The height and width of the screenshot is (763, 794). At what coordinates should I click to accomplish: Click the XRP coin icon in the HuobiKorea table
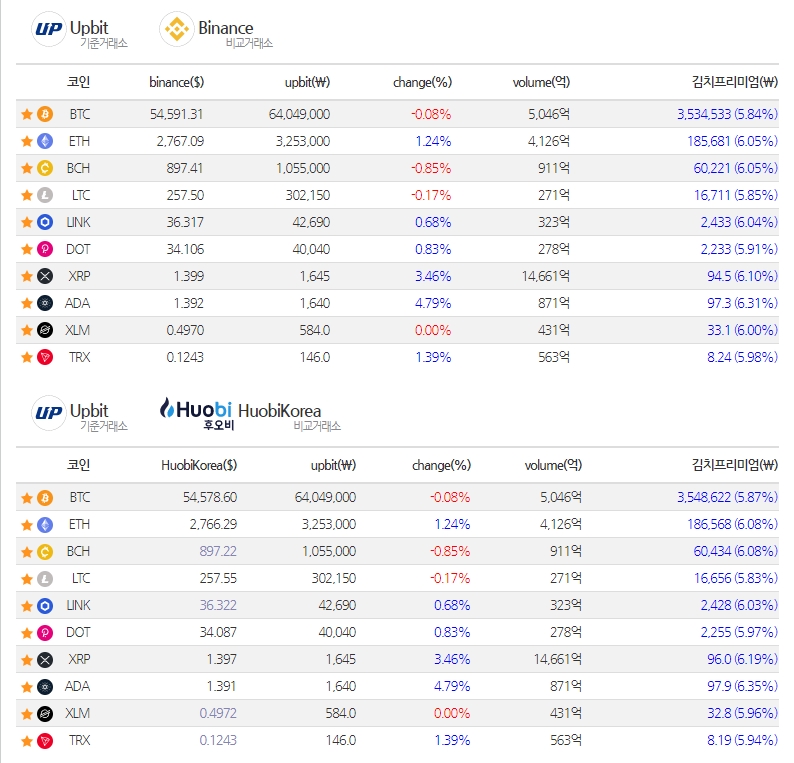pyautogui.click(x=45, y=660)
